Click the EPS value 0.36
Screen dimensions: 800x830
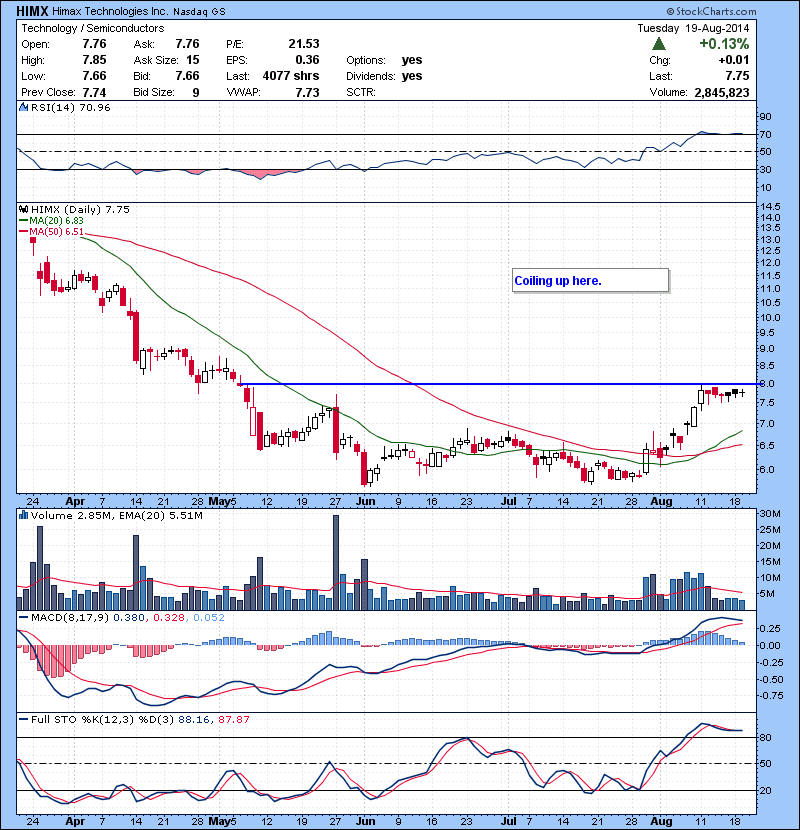[307, 60]
